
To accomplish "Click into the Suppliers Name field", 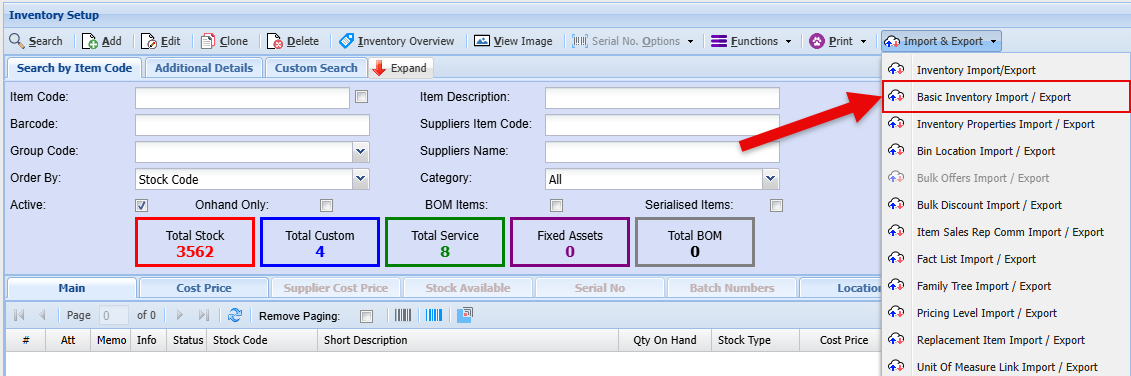I will pyautogui.click(x=662, y=152).
